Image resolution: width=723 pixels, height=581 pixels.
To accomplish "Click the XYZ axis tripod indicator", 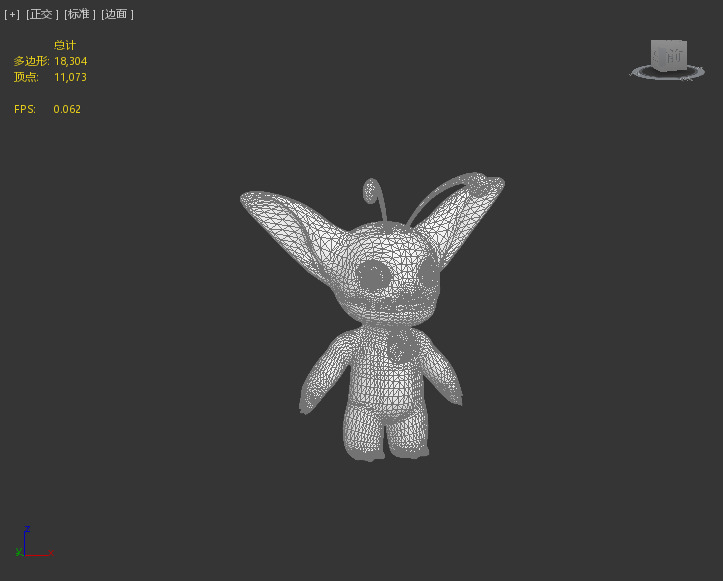I will click(x=35, y=542).
